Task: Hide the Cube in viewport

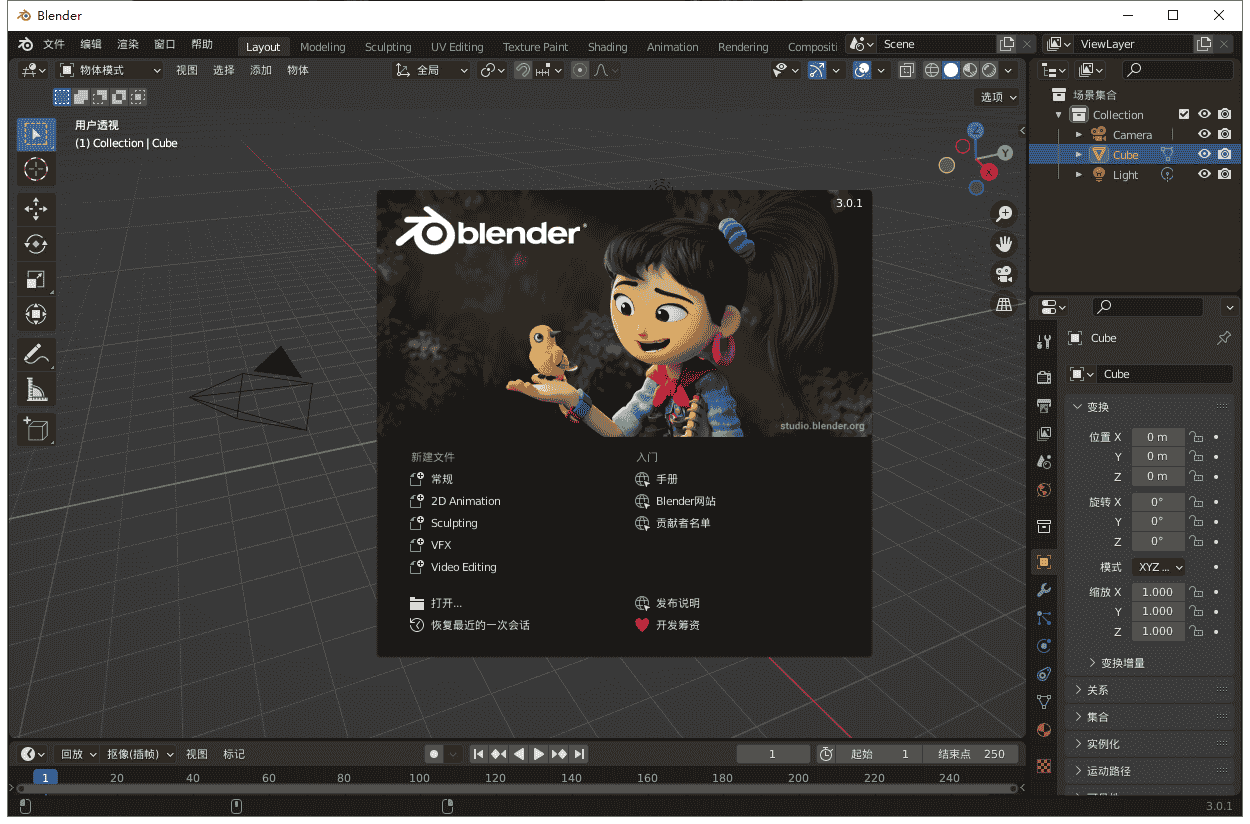Action: (1205, 154)
